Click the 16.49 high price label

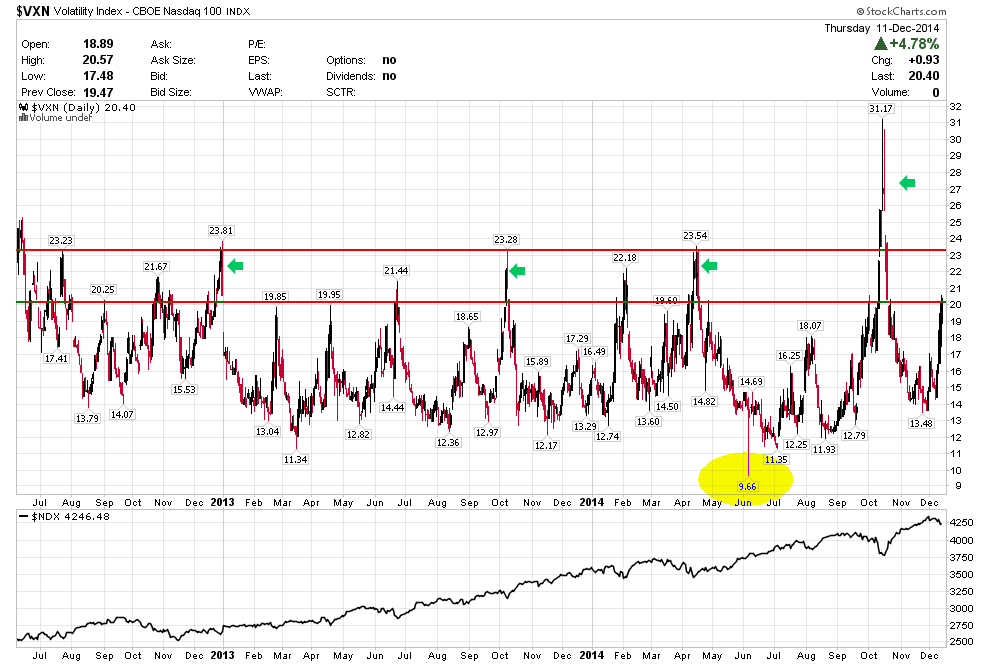[x=594, y=352]
